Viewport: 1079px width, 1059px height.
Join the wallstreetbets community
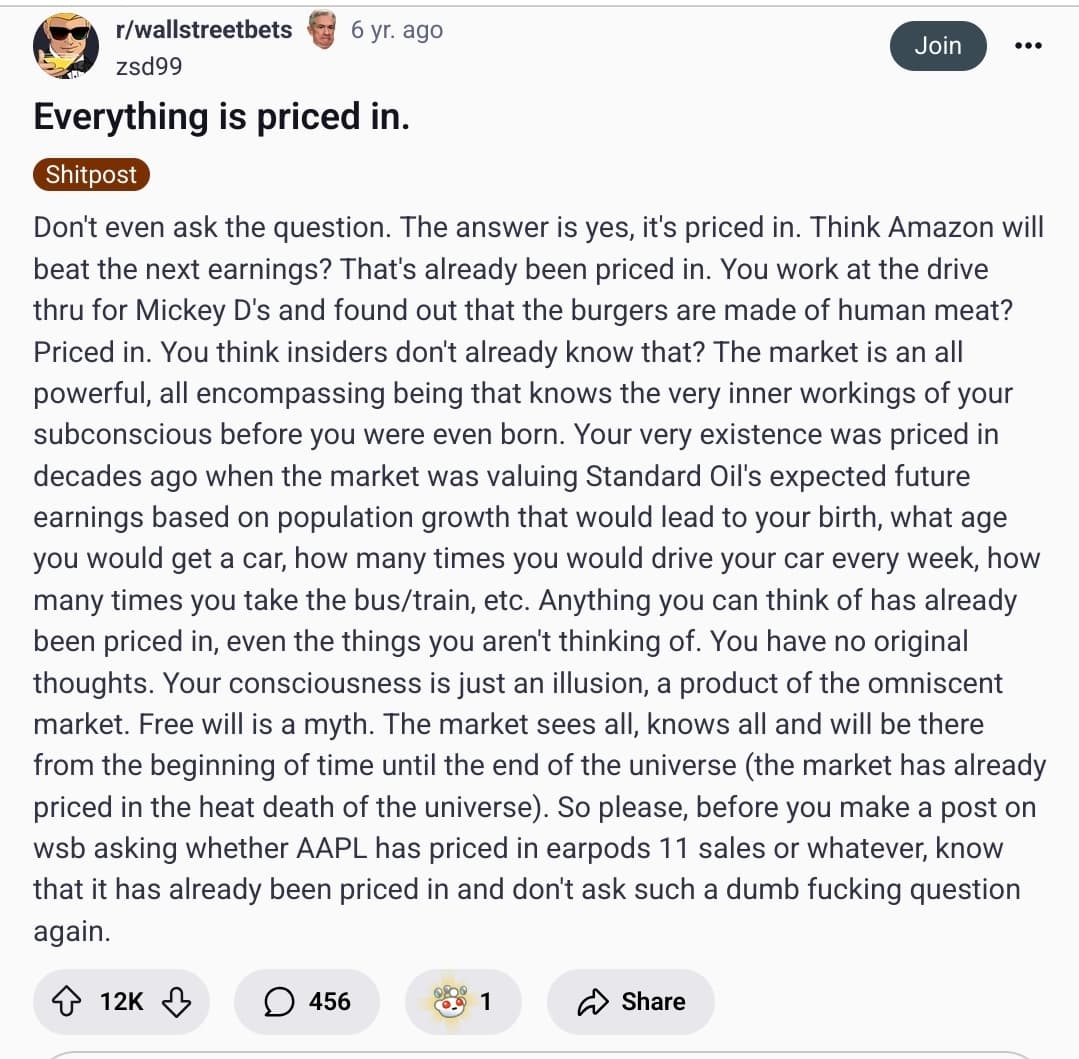click(937, 46)
